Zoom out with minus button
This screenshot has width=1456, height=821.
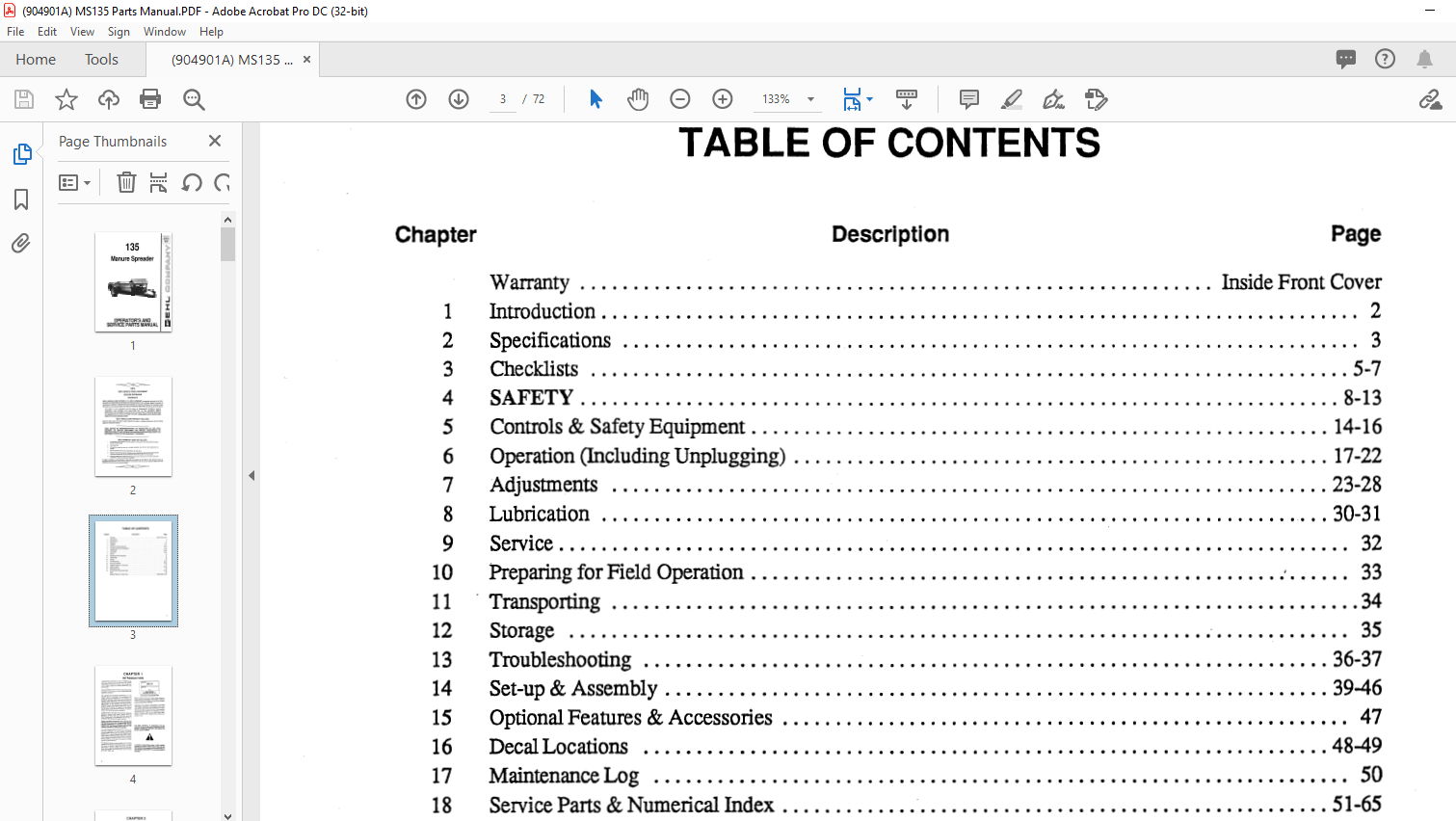tap(680, 99)
